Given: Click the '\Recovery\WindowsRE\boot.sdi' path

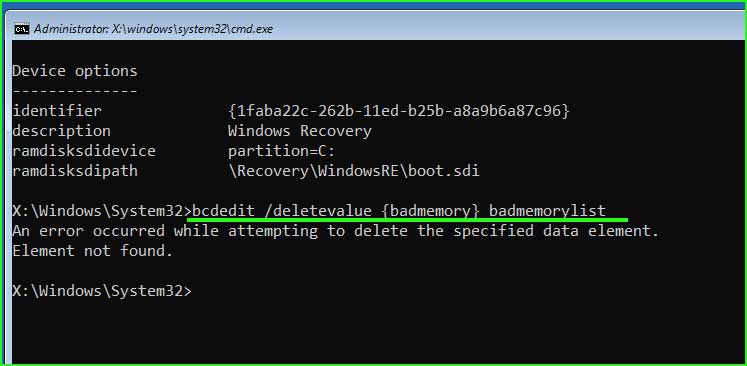Looking at the screenshot, I should [353, 171].
